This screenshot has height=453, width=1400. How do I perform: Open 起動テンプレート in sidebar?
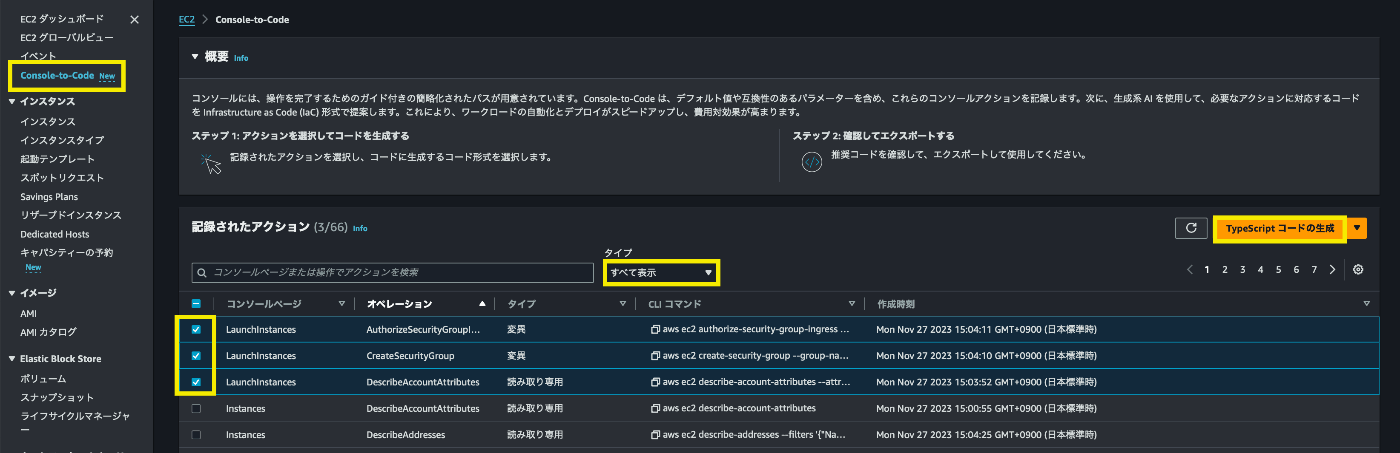click(x=58, y=159)
